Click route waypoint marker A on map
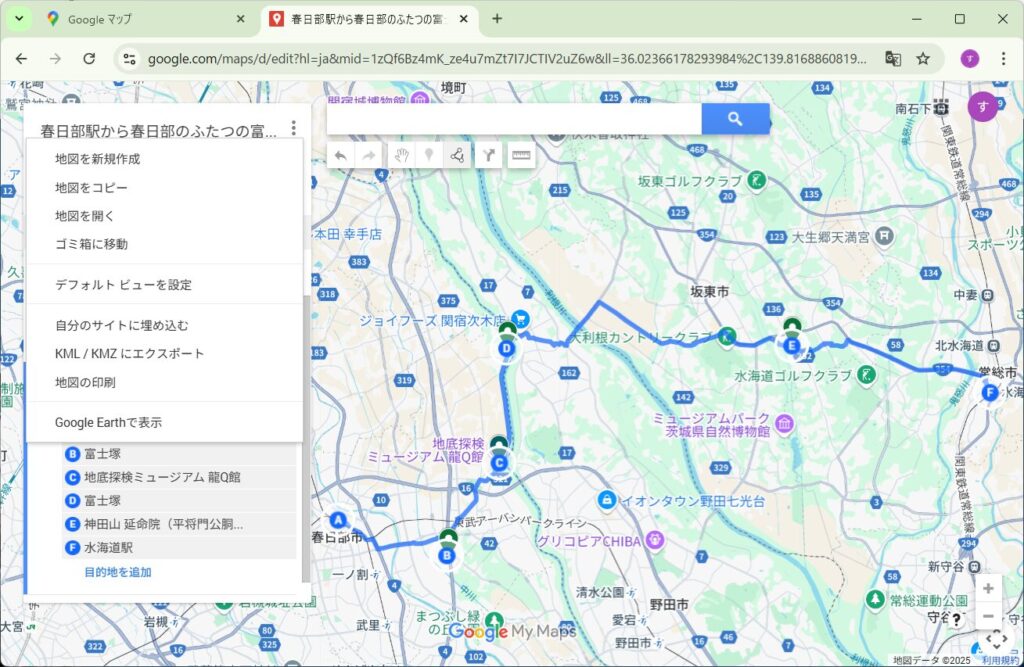 [x=338, y=520]
